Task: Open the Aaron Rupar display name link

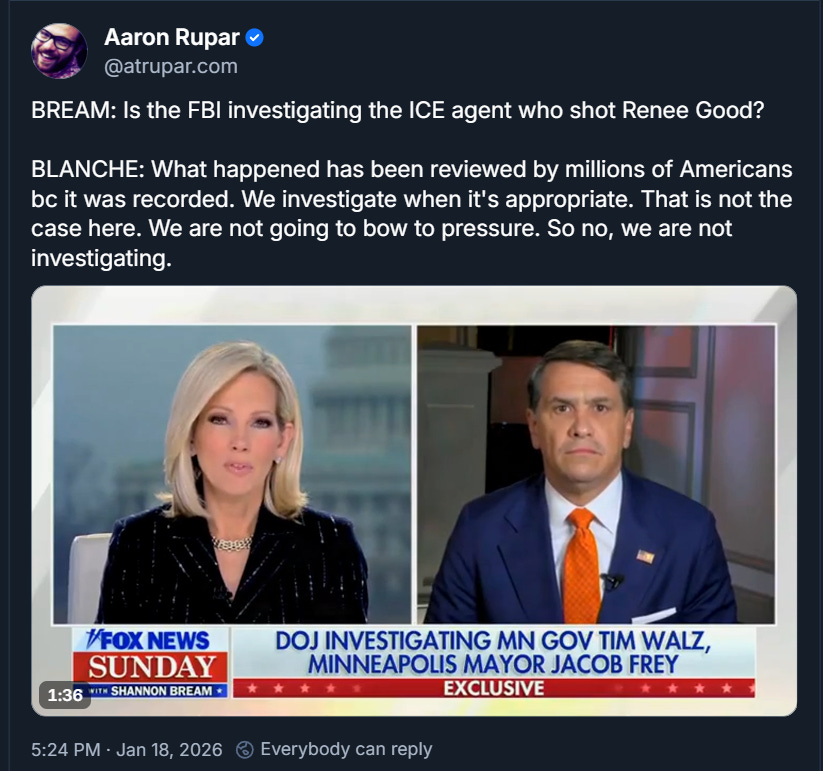Action: pyautogui.click(x=172, y=37)
